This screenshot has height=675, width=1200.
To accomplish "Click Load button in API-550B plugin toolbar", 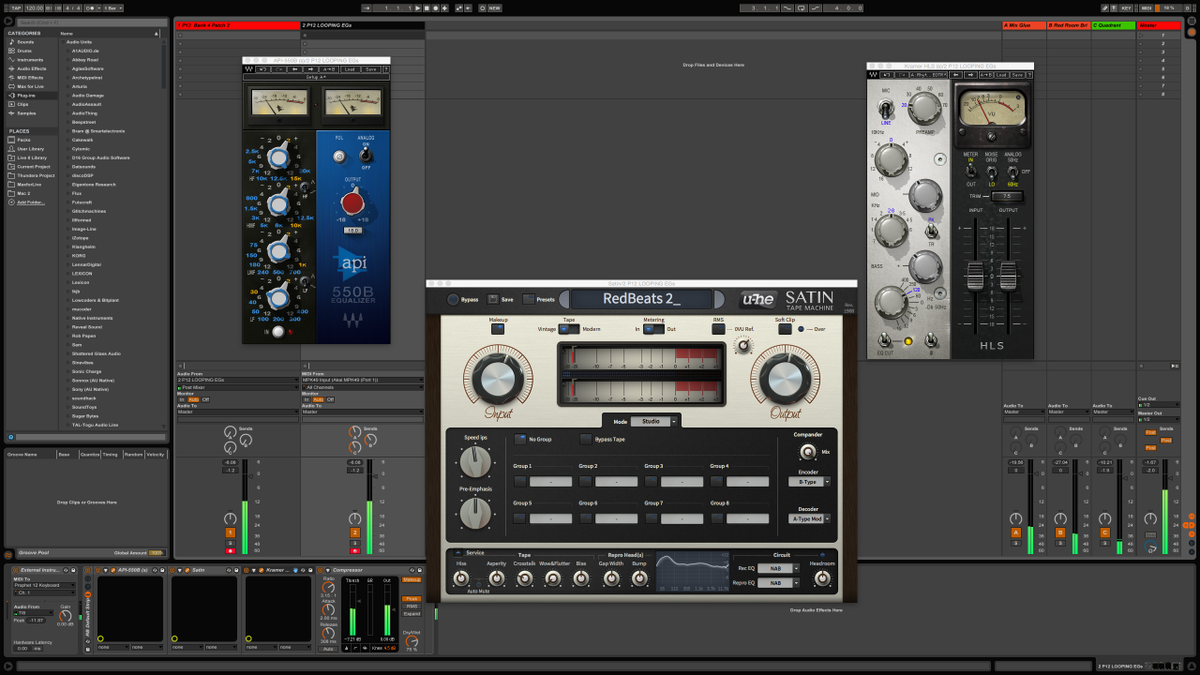I will pos(352,70).
